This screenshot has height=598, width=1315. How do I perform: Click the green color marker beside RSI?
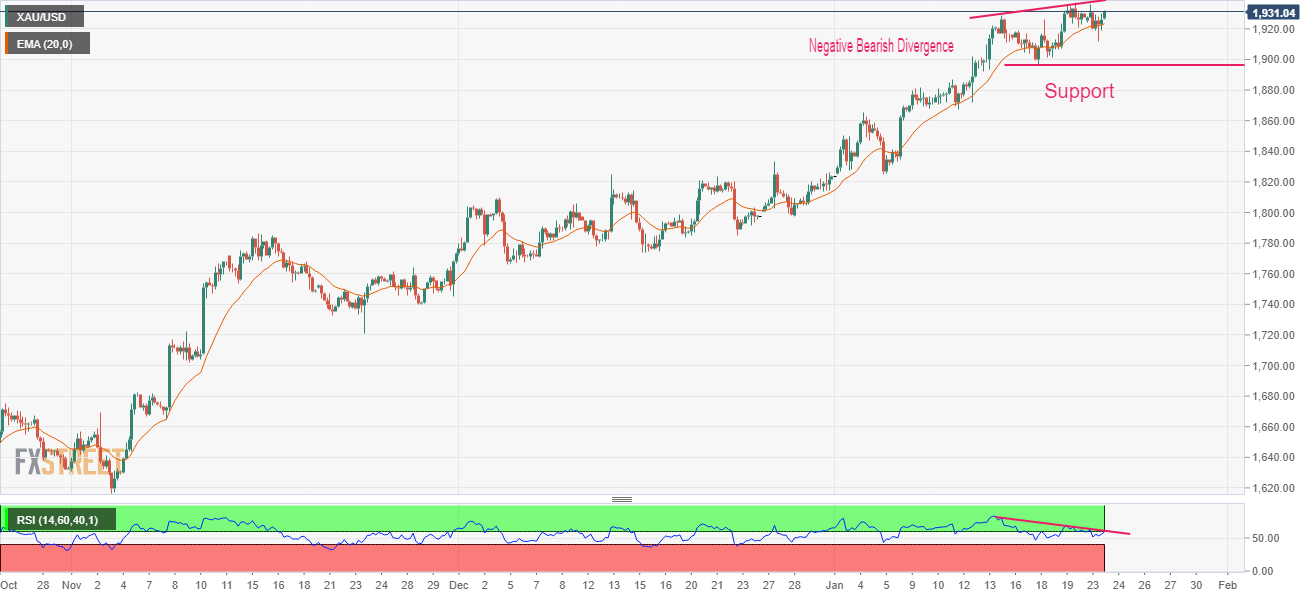pyautogui.click(x=8, y=519)
